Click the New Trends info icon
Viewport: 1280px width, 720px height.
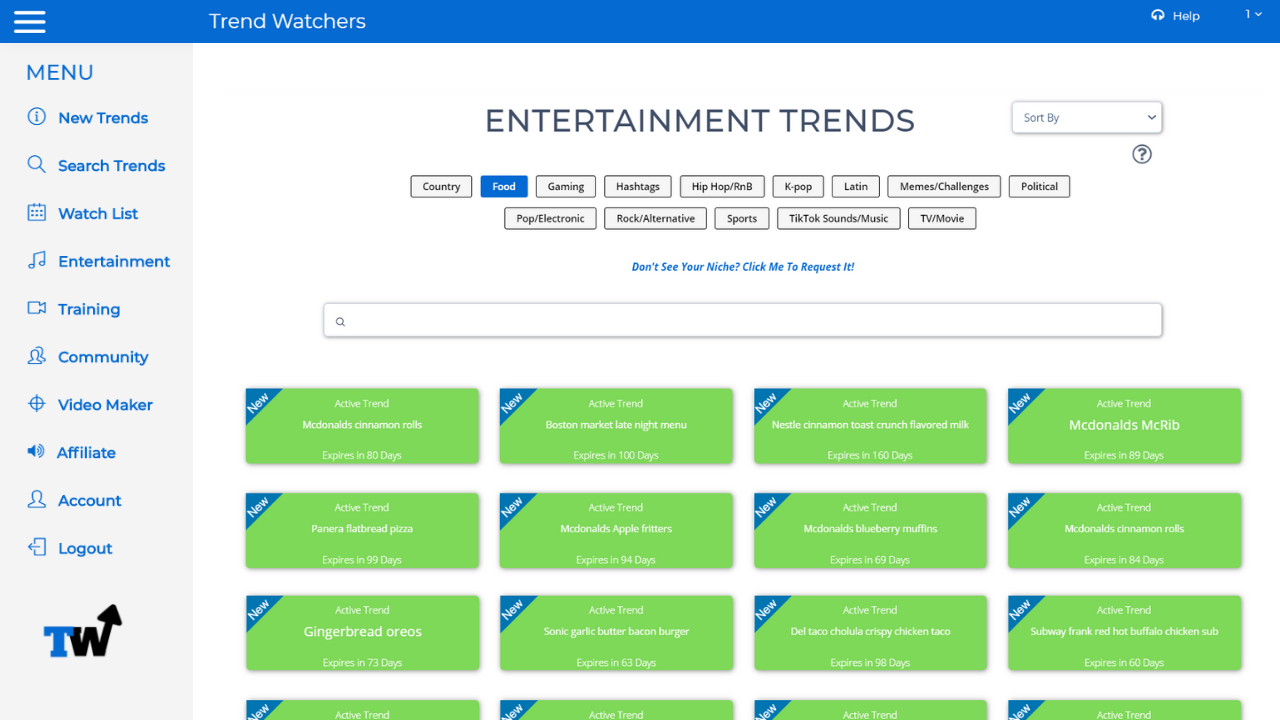37,116
